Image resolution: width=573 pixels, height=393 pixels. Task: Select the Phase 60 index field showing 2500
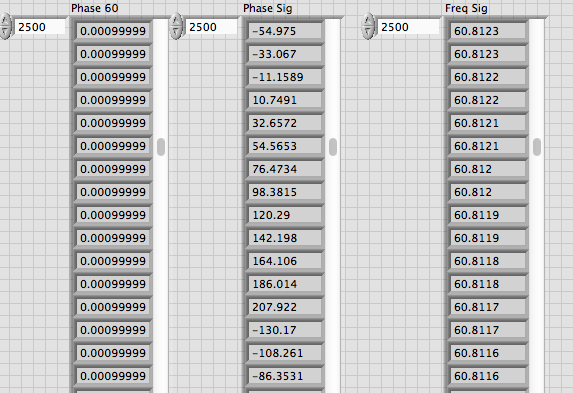(x=40, y=27)
